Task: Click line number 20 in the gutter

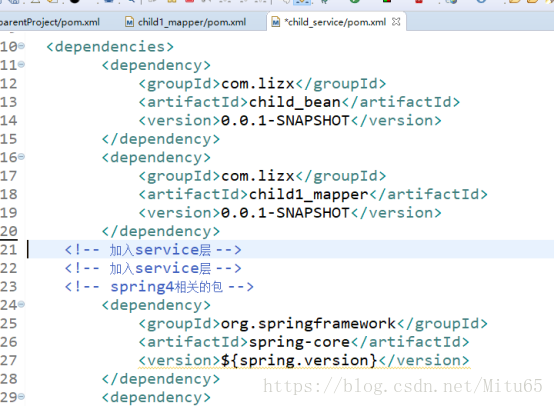Action: click(x=9, y=231)
